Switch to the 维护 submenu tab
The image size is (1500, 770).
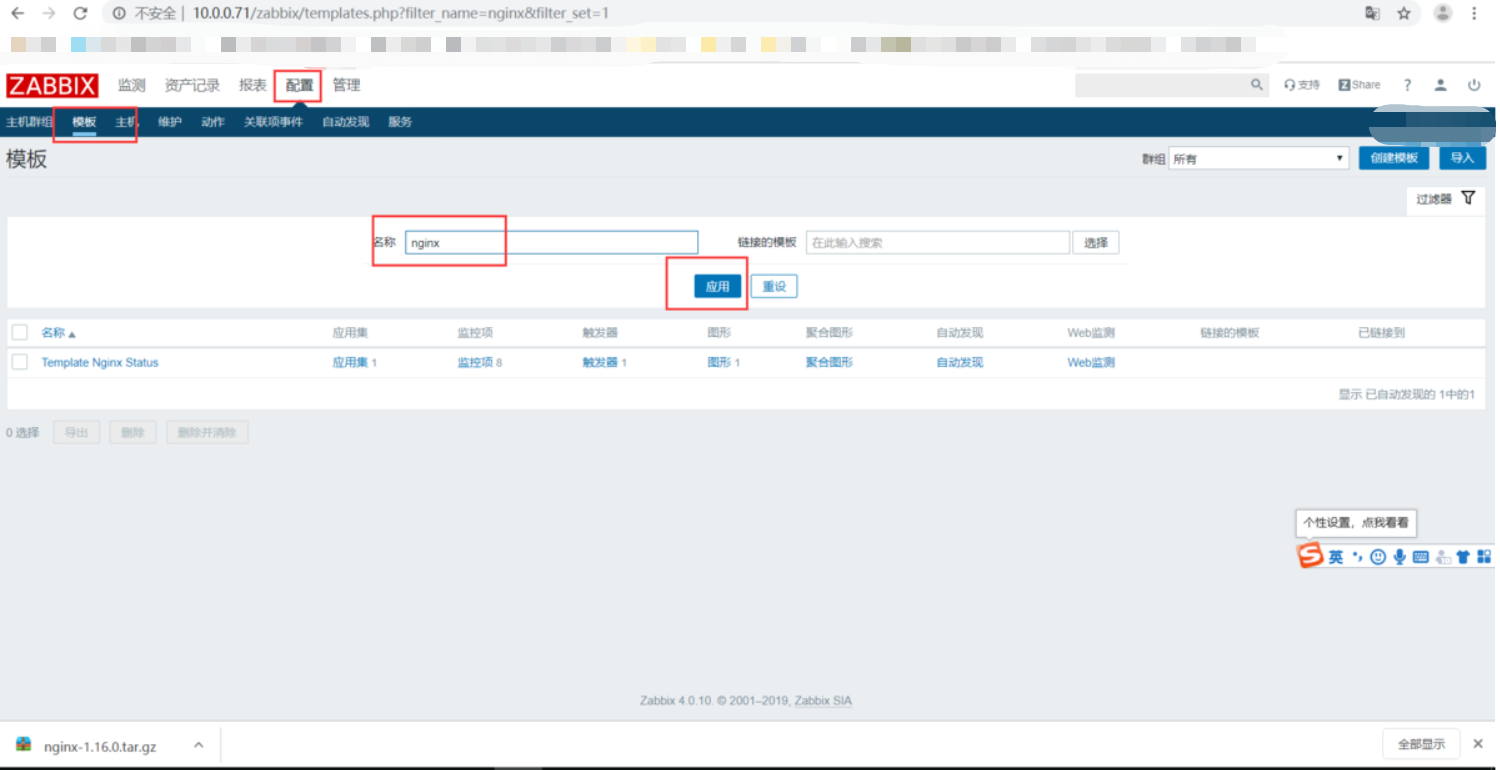[170, 122]
